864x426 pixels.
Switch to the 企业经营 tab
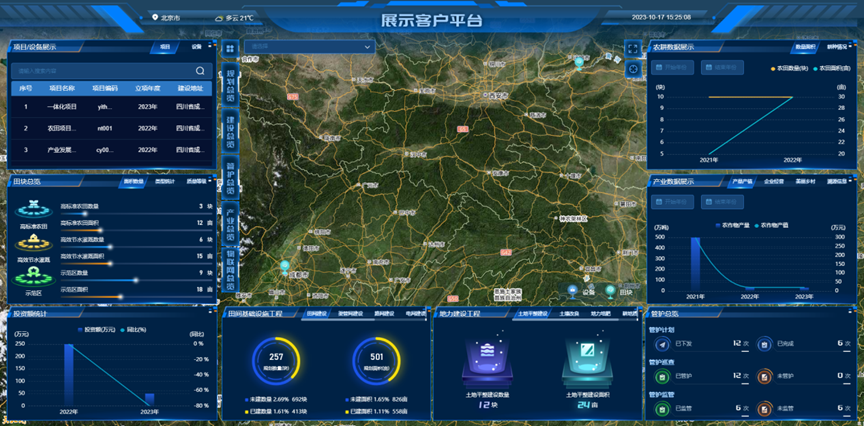(774, 181)
